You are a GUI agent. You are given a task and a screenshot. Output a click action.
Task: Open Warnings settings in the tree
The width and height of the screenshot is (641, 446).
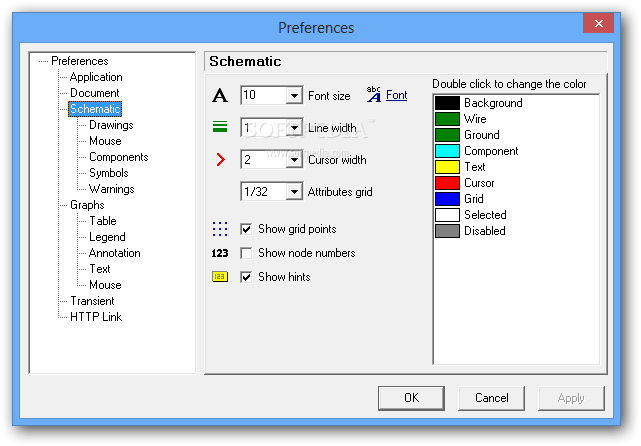coord(112,189)
